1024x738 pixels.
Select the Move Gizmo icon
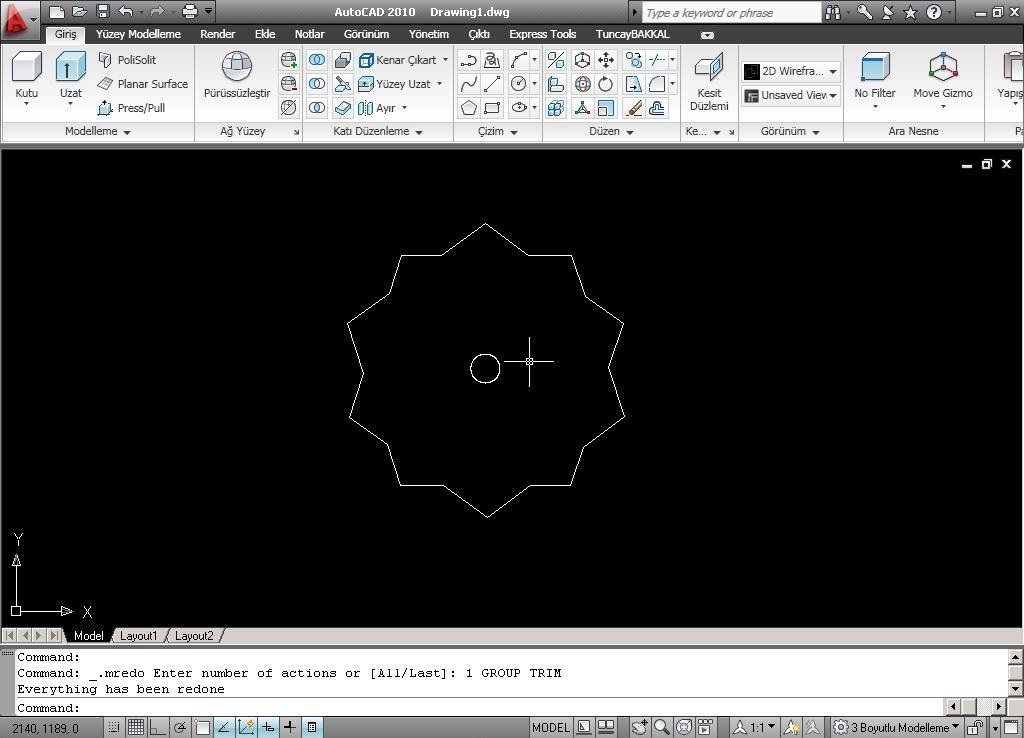tap(942, 68)
